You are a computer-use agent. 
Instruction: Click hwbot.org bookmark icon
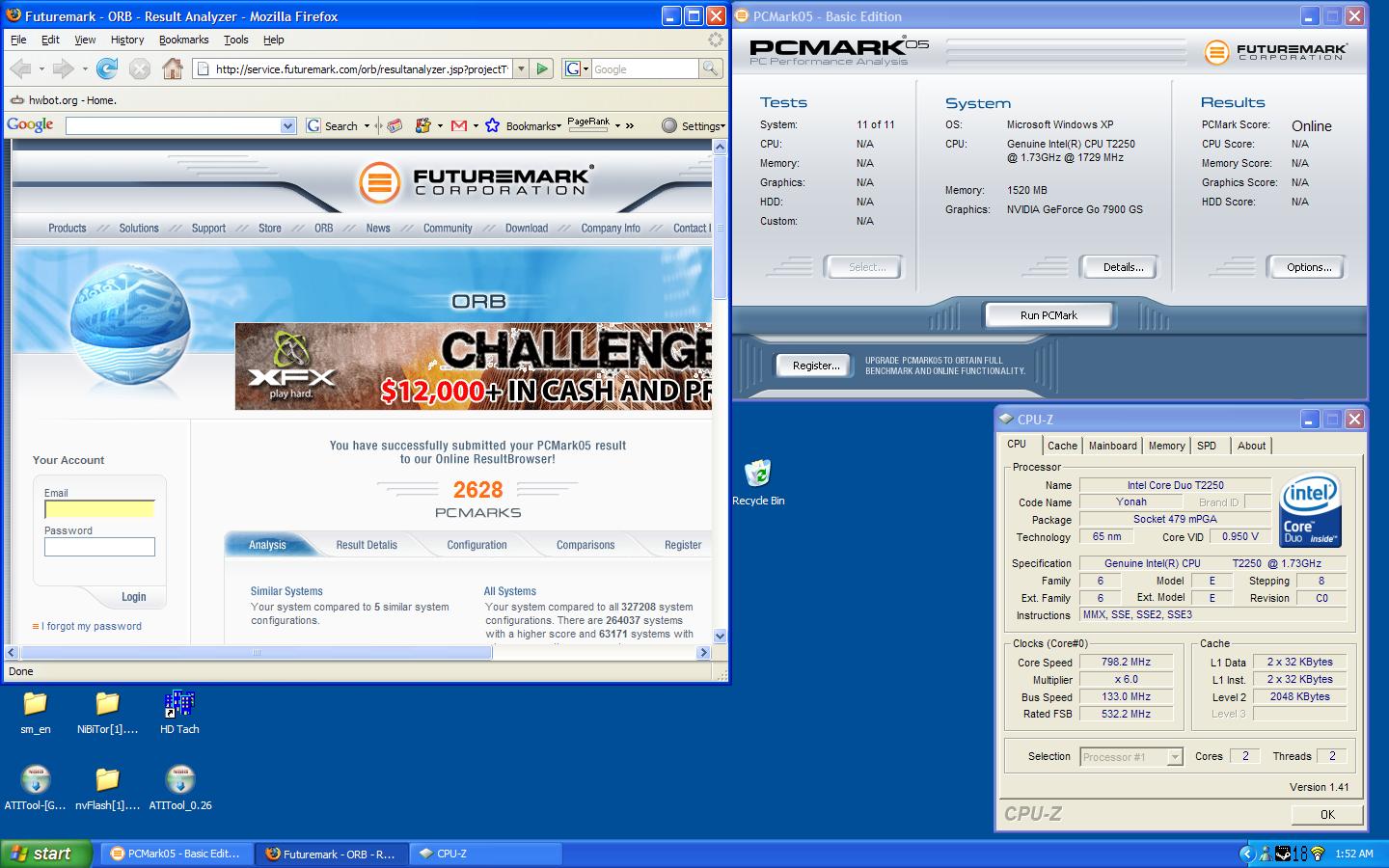(17, 99)
